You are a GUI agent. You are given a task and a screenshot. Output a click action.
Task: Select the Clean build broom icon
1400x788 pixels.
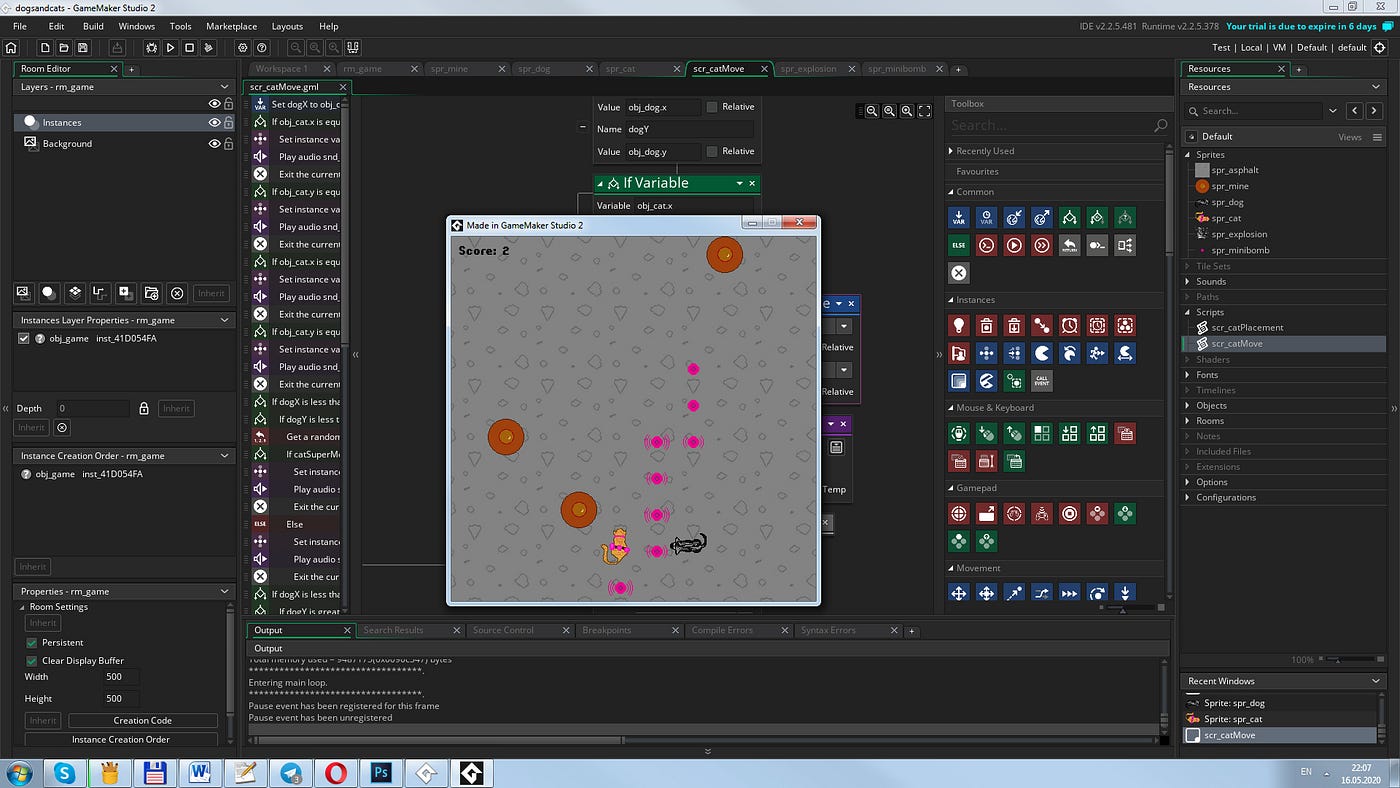click(208, 47)
